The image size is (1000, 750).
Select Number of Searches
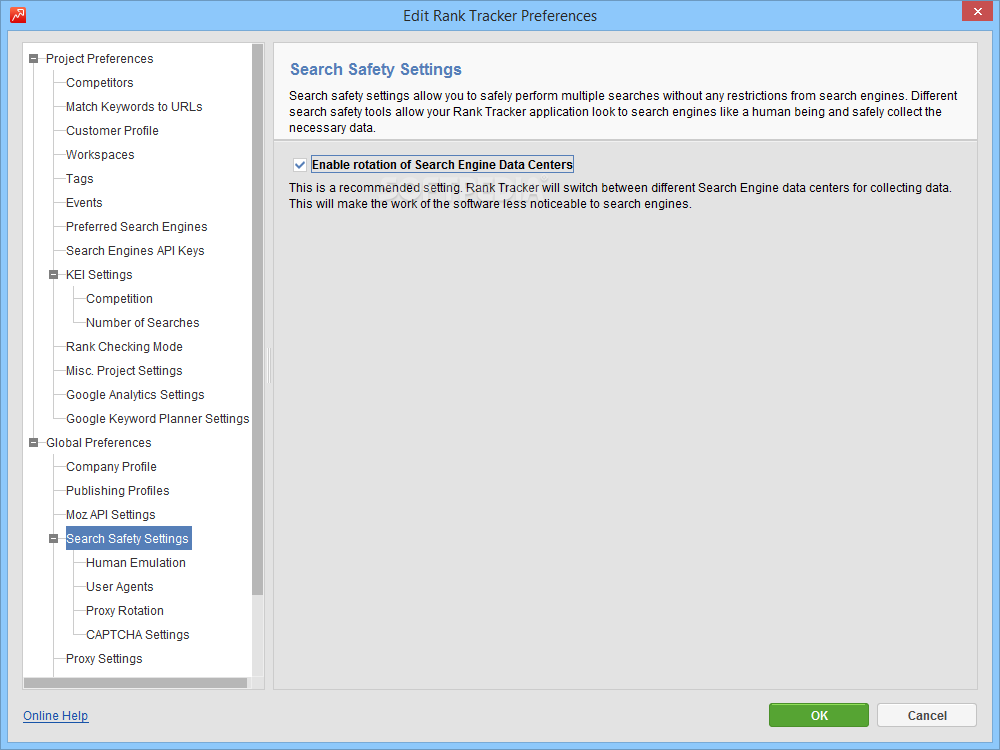click(143, 323)
